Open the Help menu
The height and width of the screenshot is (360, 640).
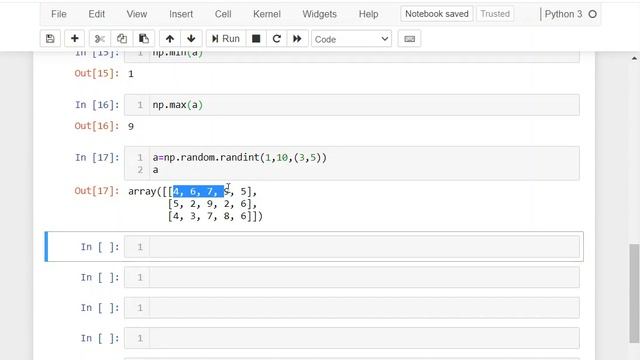point(368,14)
